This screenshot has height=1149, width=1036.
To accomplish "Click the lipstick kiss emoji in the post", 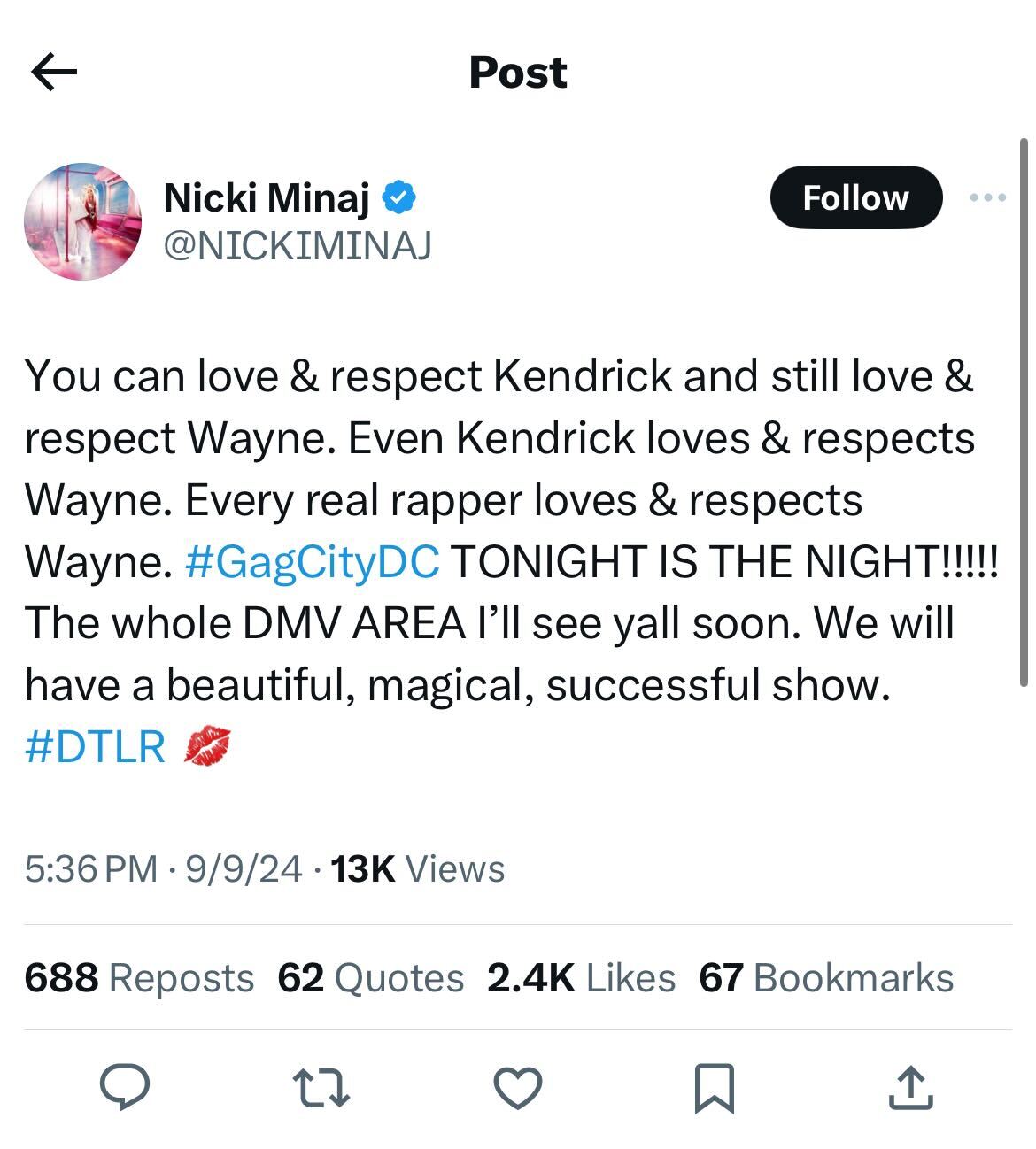I will [x=210, y=748].
